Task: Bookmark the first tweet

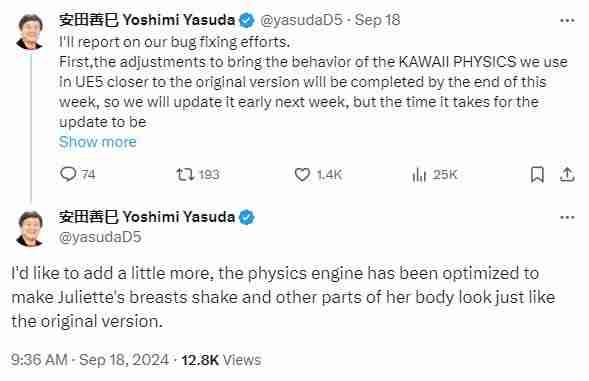Action: pos(537,175)
